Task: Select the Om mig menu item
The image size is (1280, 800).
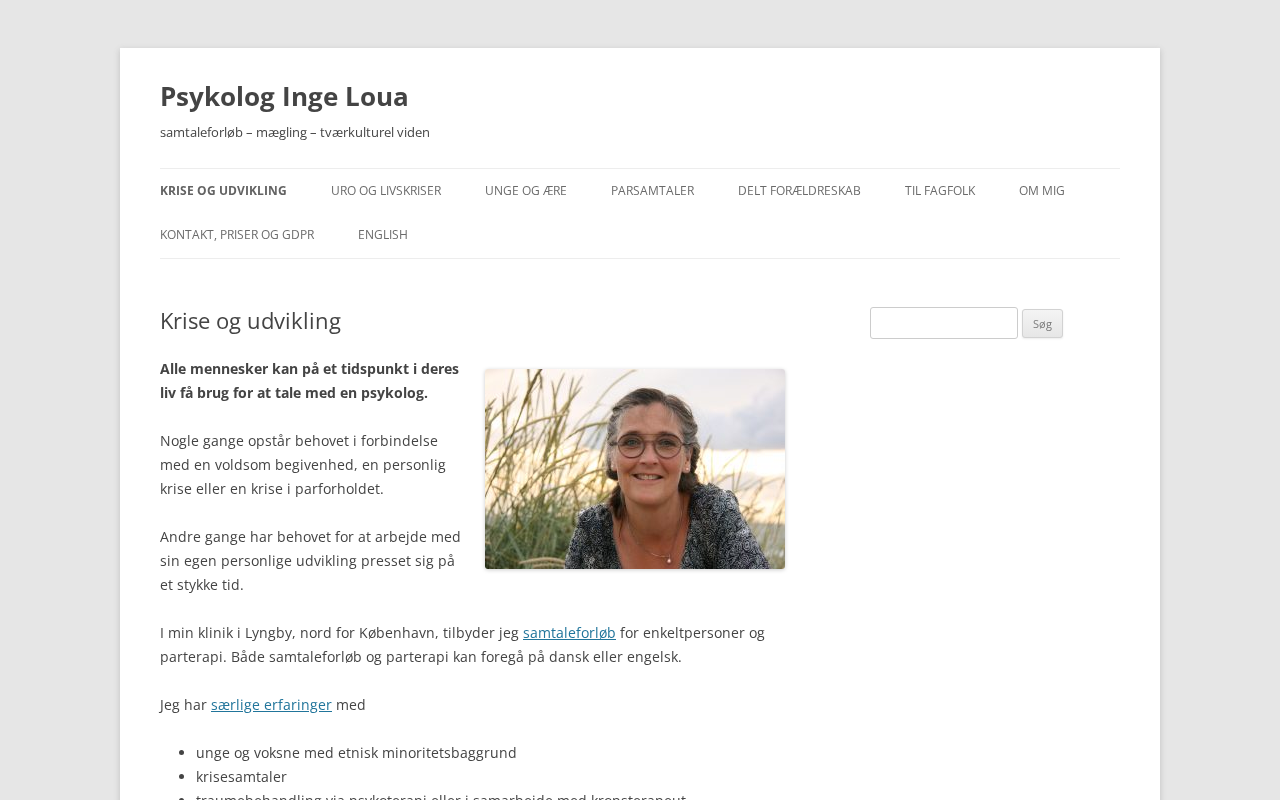Action: click(1042, 191)
